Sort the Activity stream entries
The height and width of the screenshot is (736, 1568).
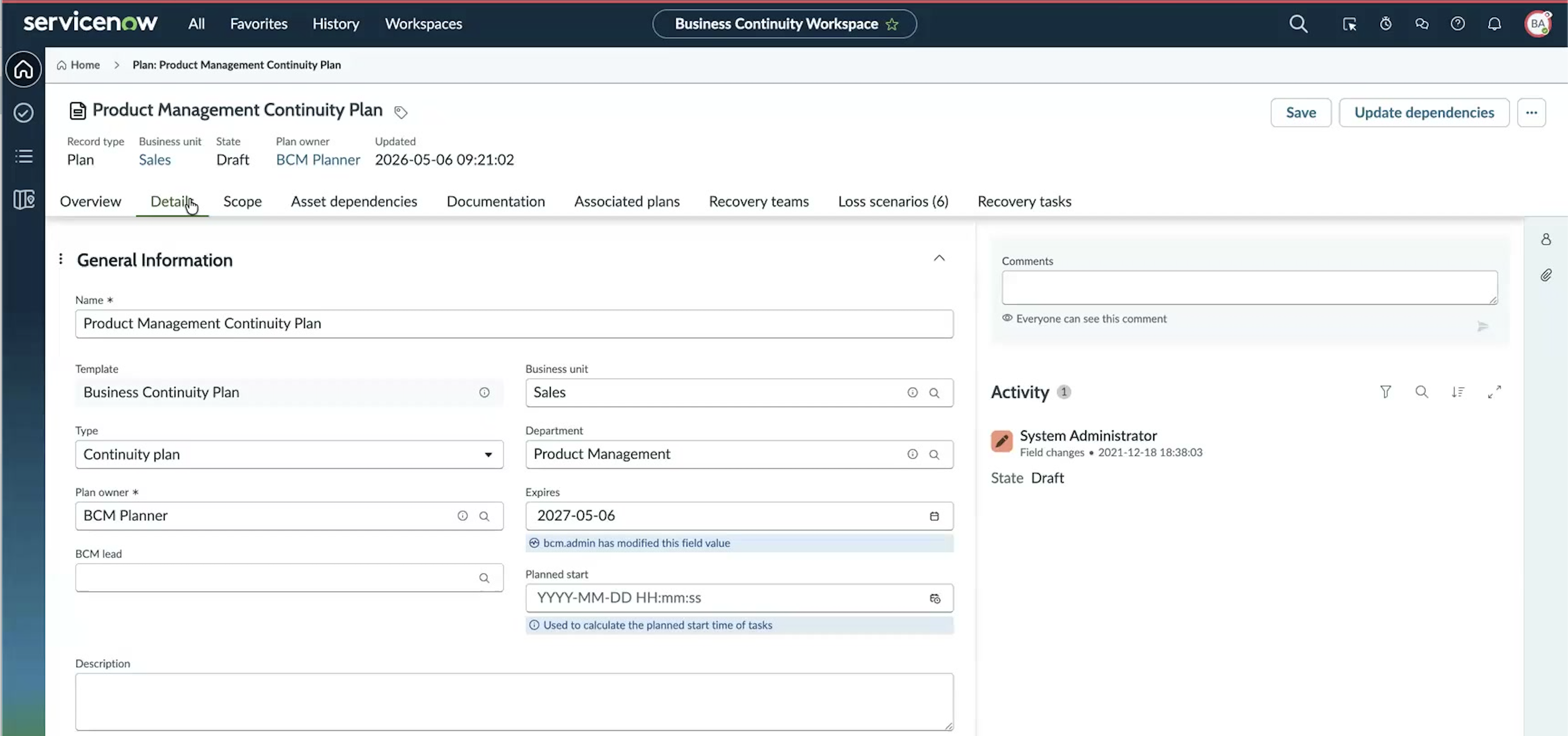click(x=1458, y=392)
